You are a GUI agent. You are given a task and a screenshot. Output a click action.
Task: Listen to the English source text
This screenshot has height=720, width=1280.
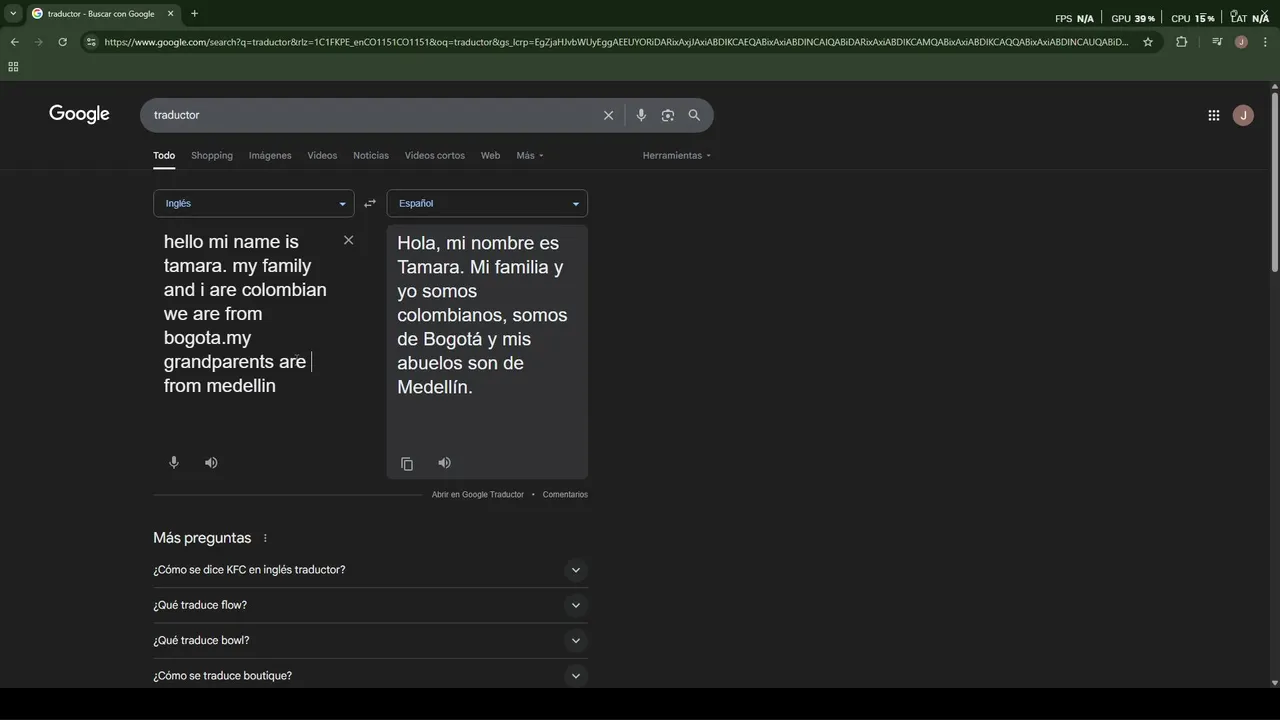(x=211, y=462)
